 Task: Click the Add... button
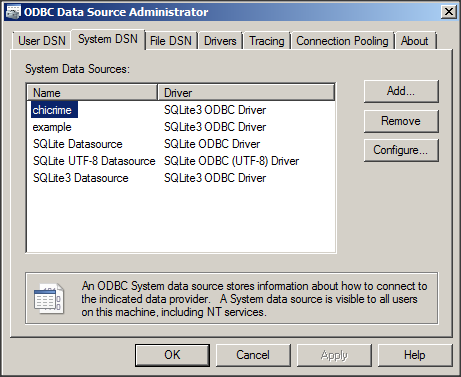401,91
